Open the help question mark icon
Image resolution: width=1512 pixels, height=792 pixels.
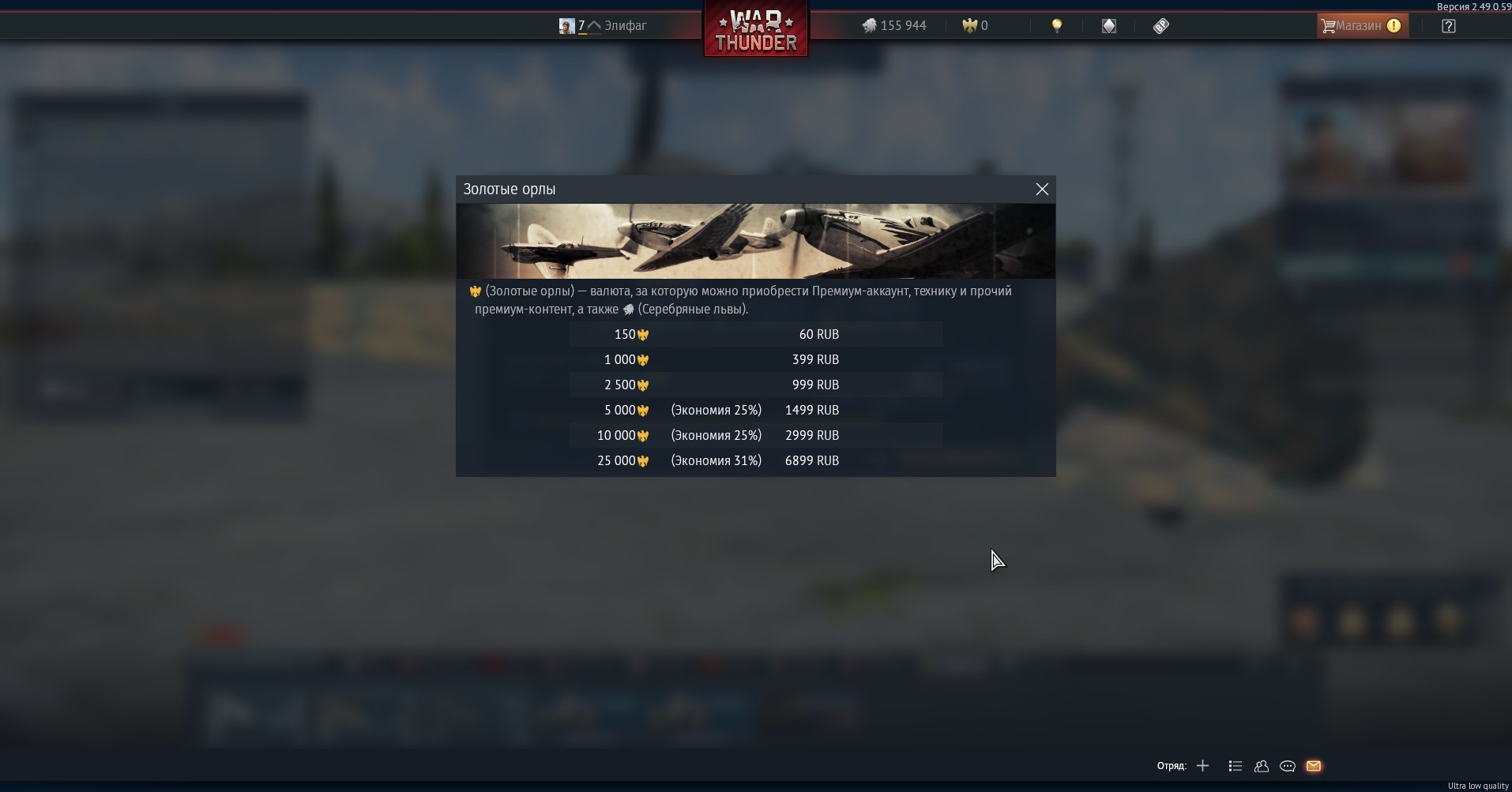tap(1449, 26)
